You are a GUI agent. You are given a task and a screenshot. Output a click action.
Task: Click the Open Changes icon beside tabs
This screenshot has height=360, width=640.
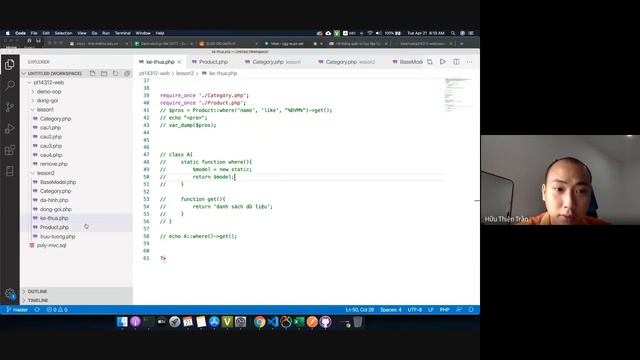[430, 62]
